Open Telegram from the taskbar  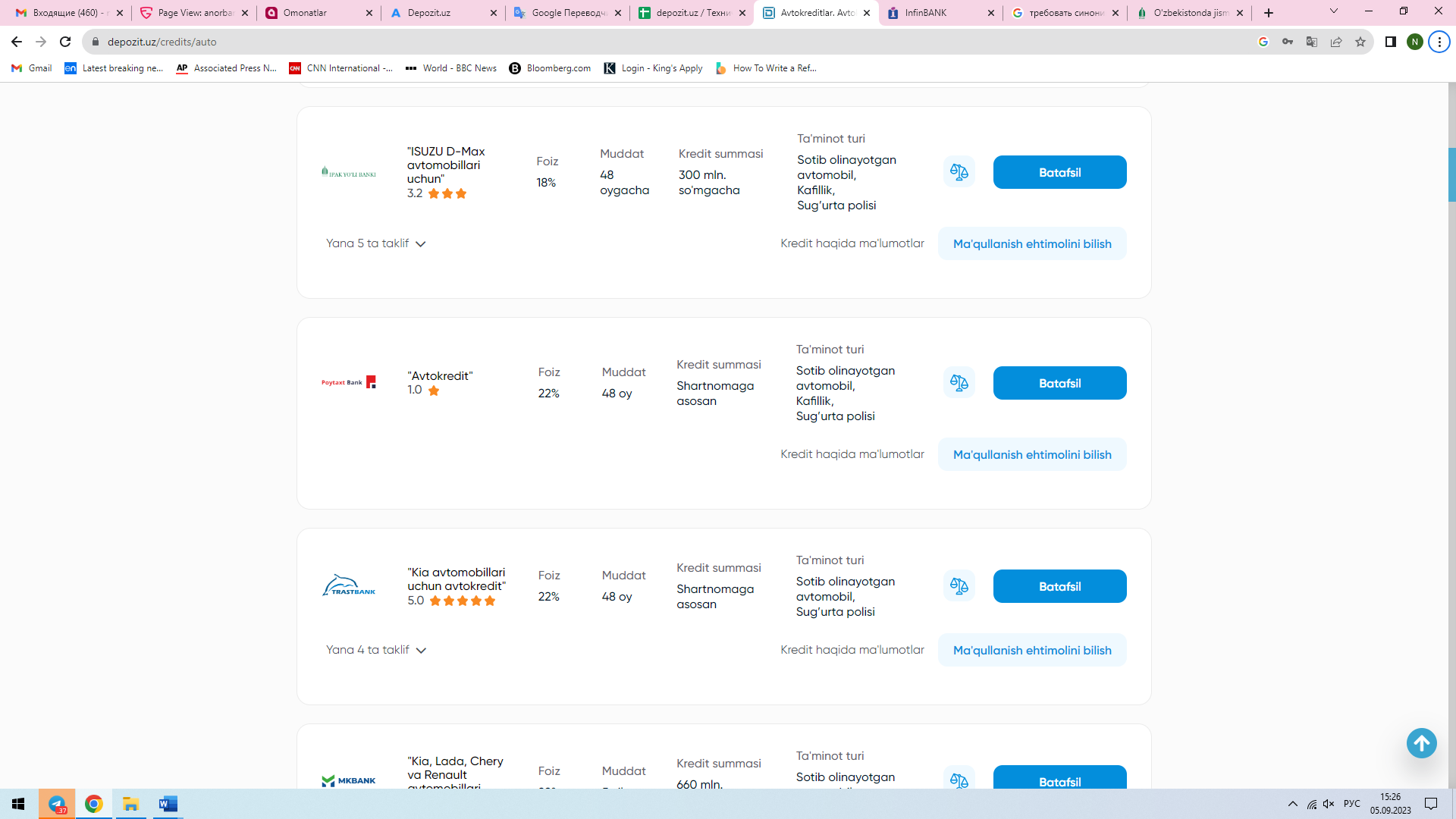[57, 804]
